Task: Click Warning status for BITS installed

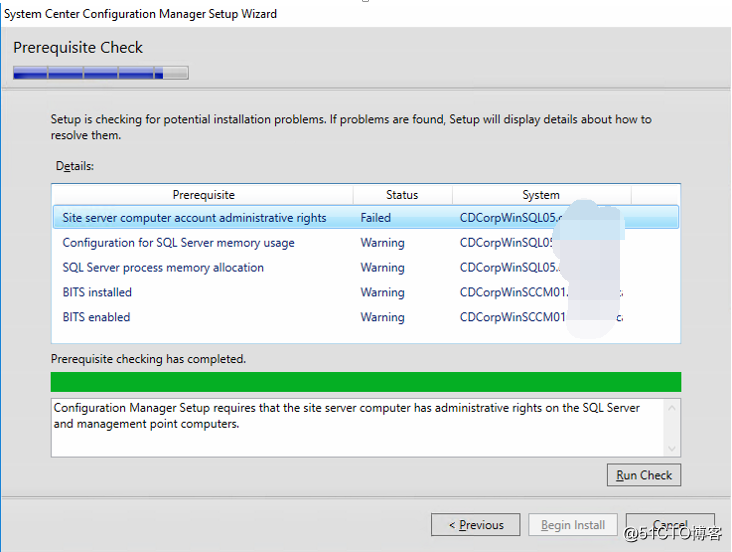Action: tap(382, 292)
